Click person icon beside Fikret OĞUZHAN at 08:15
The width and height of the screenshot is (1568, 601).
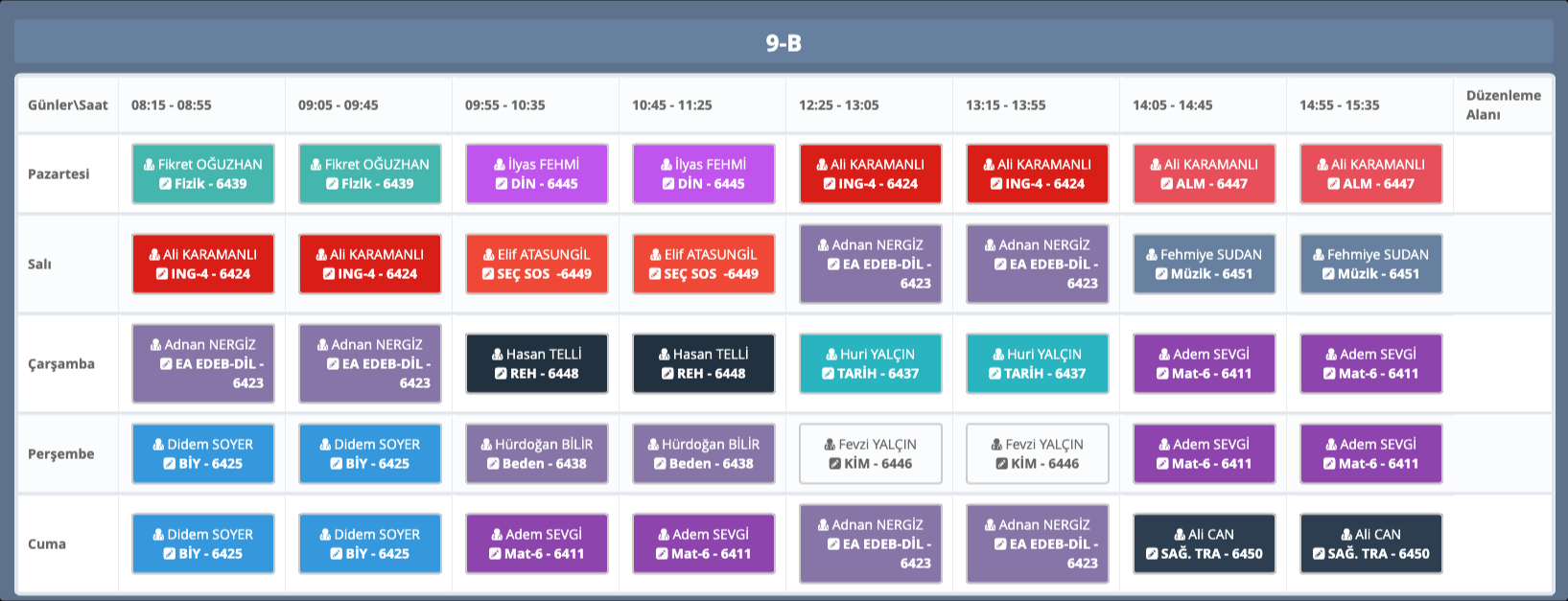[x=150, y=165]
